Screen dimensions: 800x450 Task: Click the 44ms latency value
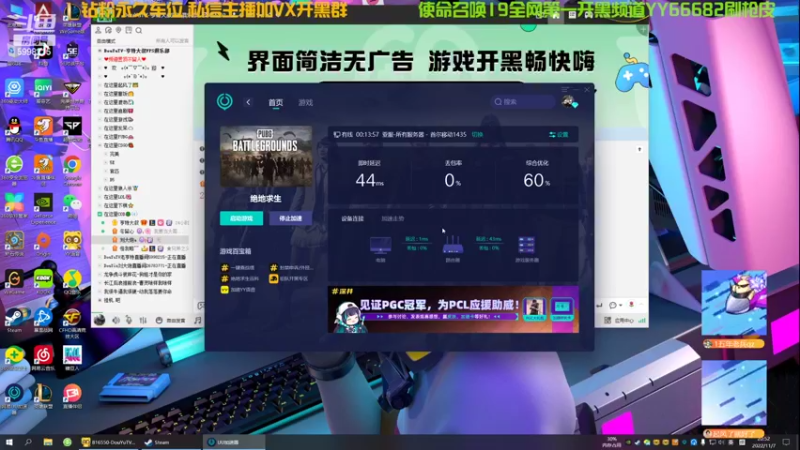pyautogui.click(x=370, y=180)
